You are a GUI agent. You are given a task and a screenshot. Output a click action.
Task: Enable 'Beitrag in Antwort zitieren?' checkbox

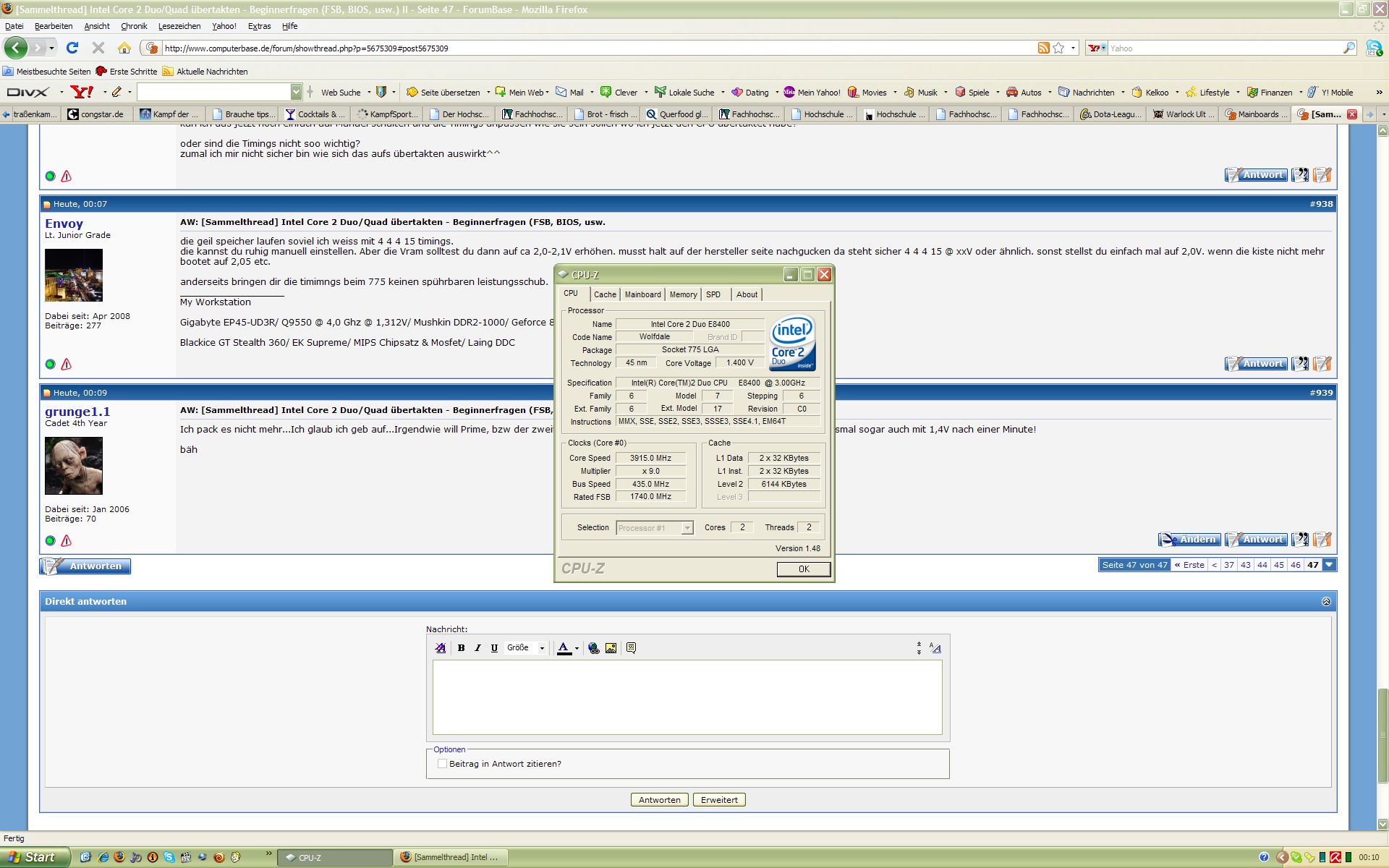[x=442, y=764]
